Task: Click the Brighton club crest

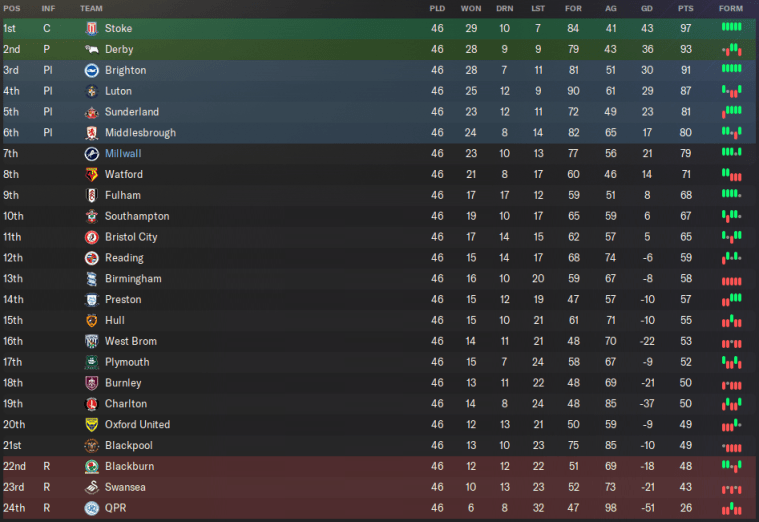Action: click(91, 71)
